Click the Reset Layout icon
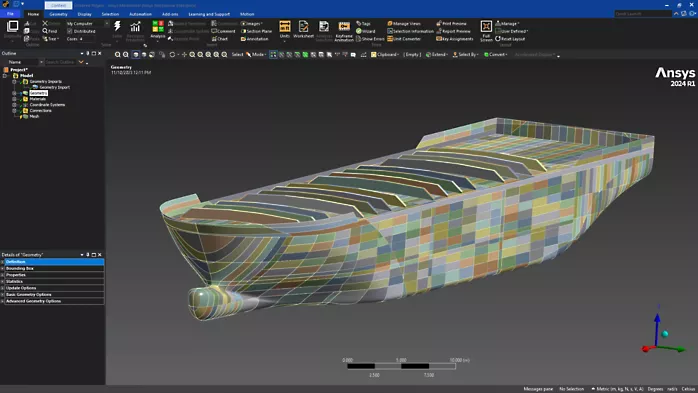Viewport: 698px width, 393px height. click(510, 39)
